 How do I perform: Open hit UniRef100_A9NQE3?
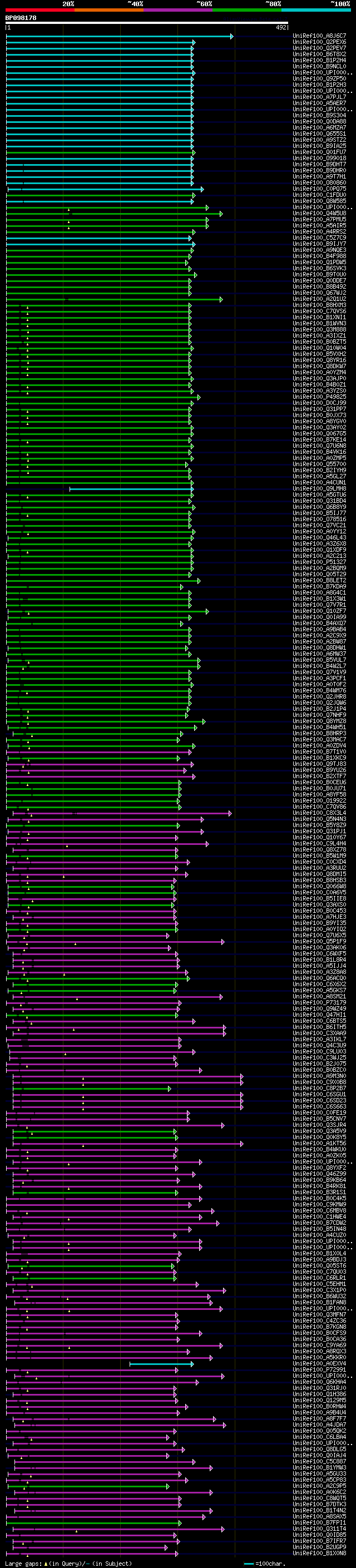319,250
